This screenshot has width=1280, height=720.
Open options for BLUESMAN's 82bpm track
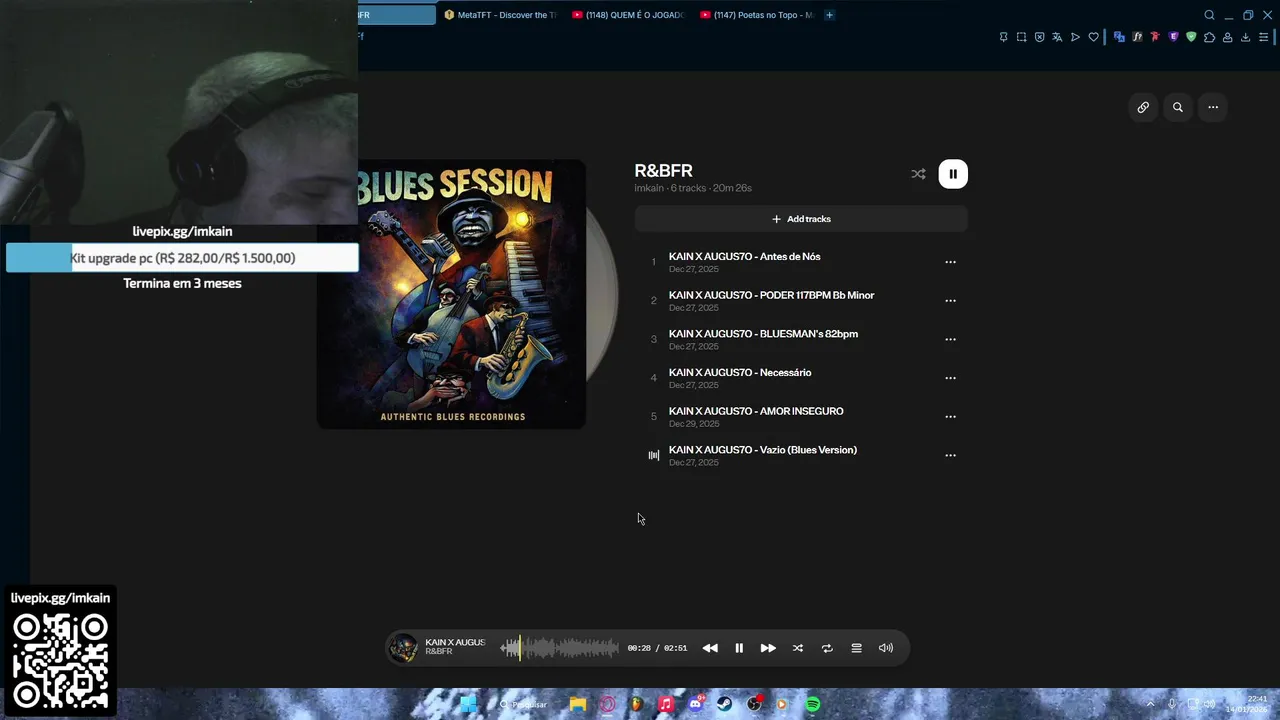pos(950,339)
